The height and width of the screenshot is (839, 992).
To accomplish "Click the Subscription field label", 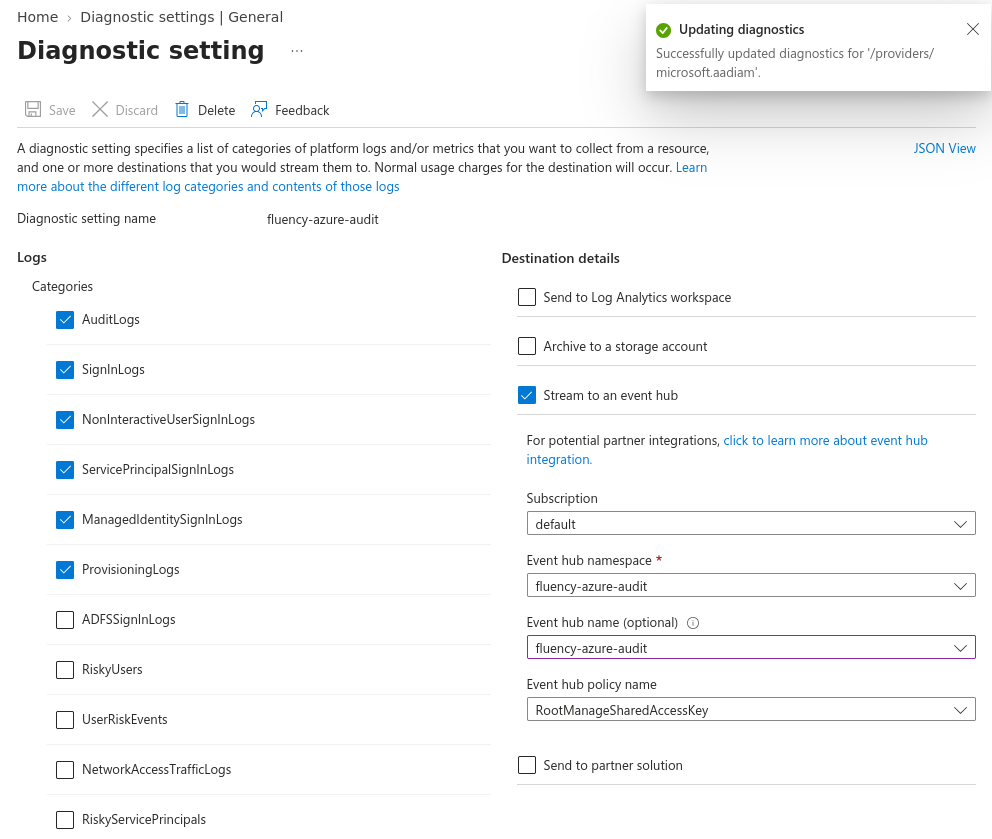I will click(x=562, y=499).
